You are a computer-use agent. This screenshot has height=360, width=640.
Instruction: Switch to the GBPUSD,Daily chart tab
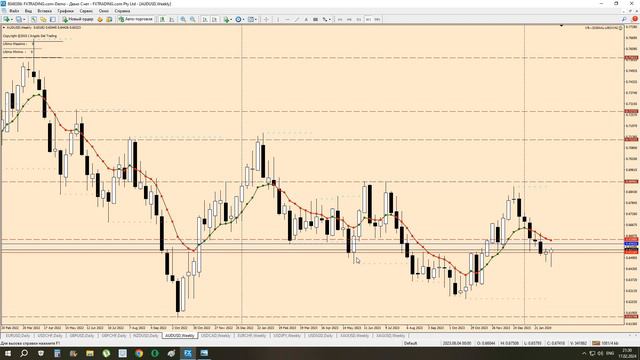82,336
